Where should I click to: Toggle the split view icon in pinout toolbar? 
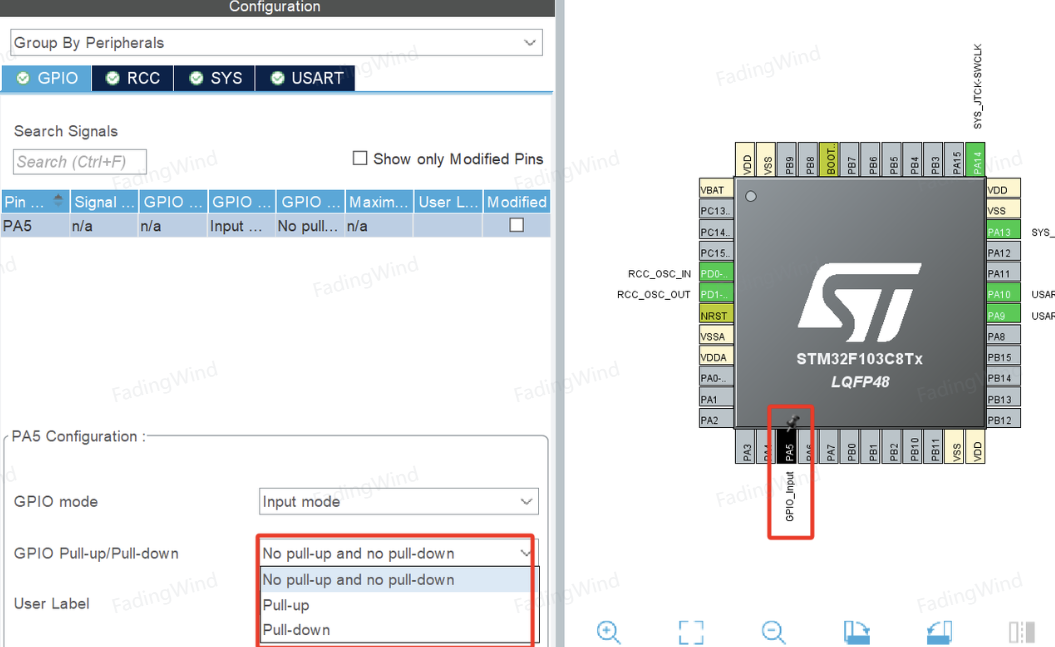point(1021,632)
